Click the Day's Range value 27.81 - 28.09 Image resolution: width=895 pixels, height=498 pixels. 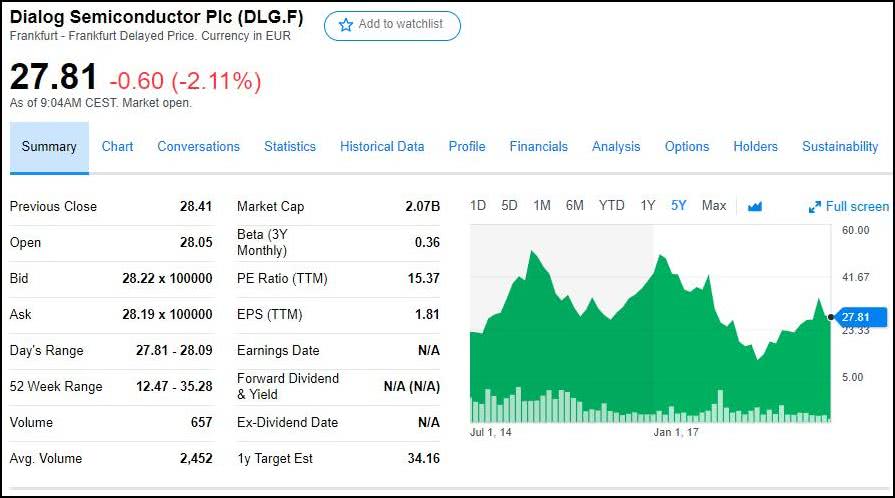pyautogui.click(x=174, y=350)
